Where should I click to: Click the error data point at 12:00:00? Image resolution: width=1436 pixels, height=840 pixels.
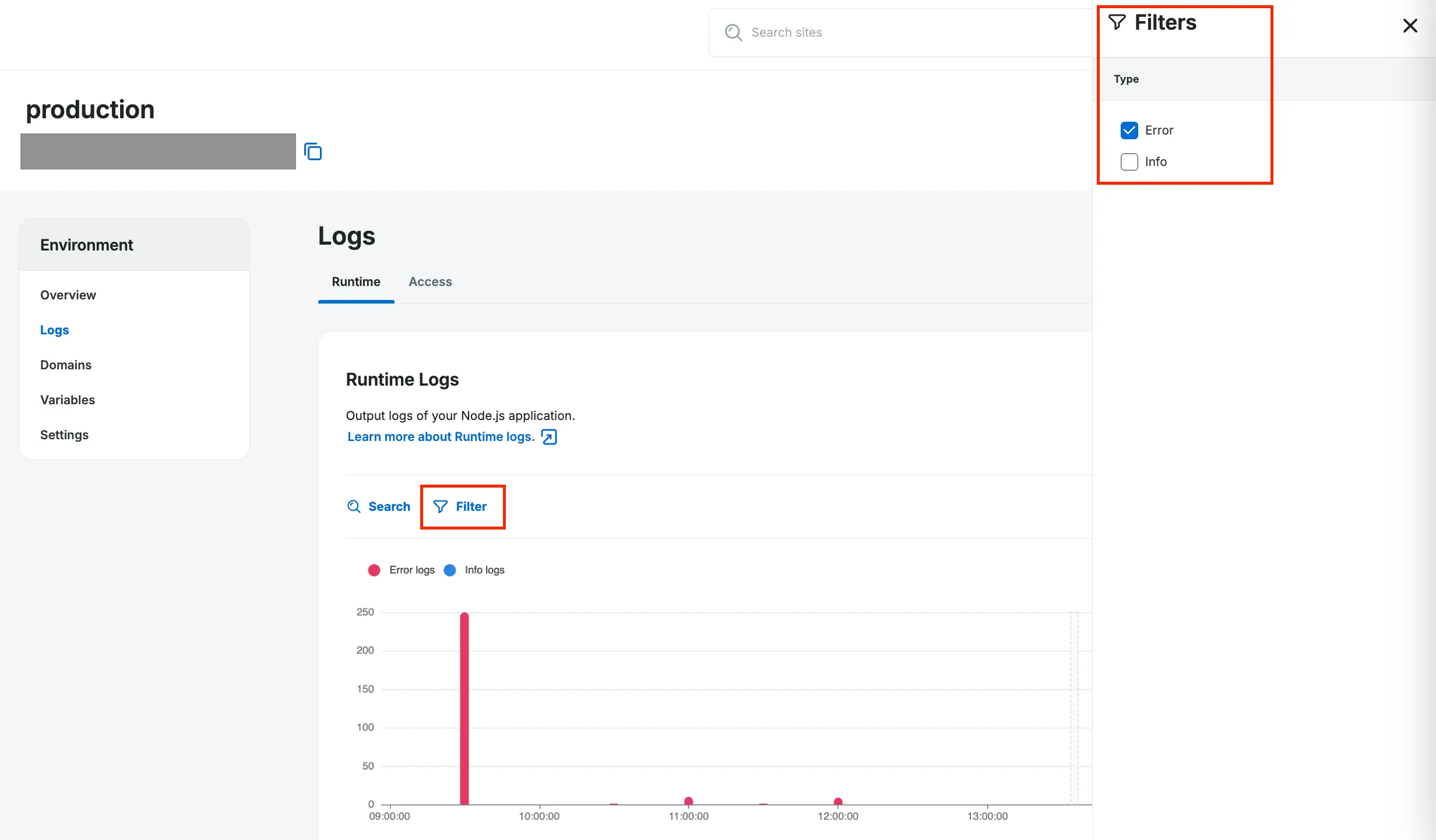(x=838, y=802)
